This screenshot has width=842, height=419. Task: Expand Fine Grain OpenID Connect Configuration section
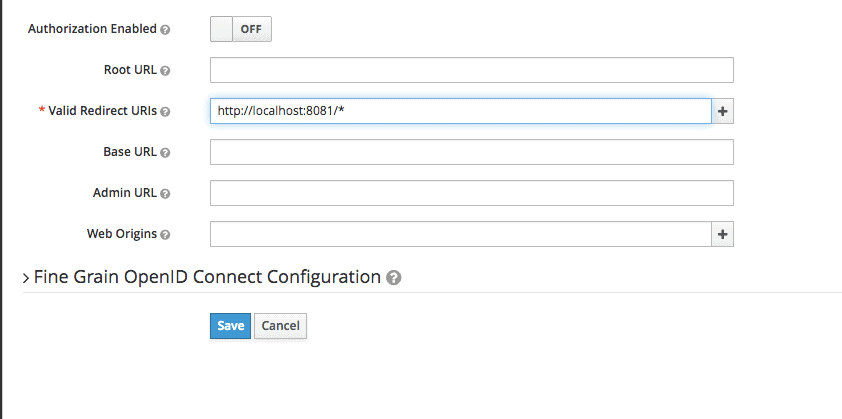[x=26, y=278]
